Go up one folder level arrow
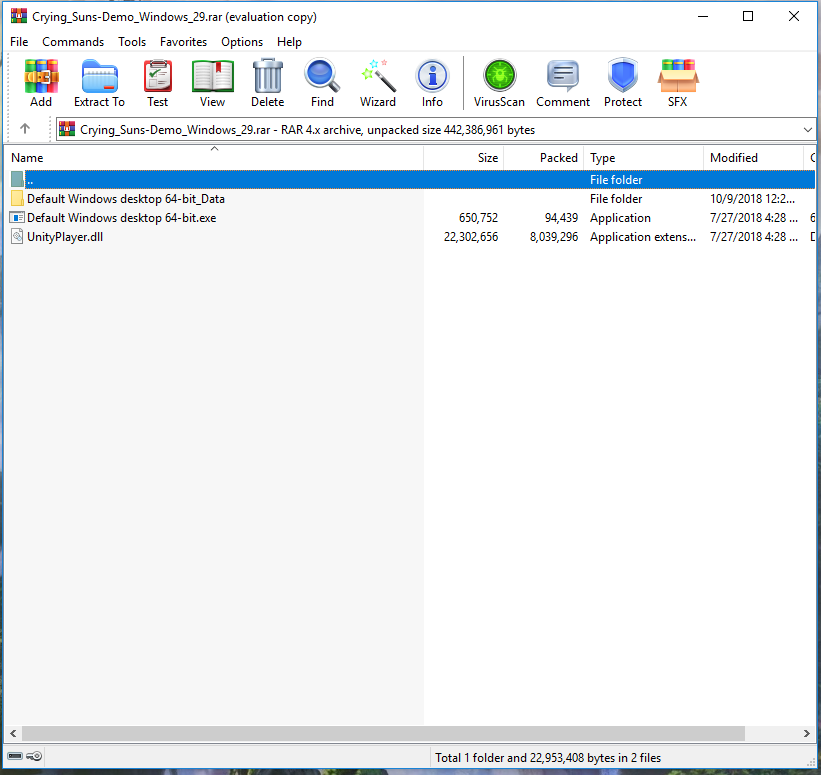This screenshot has width=821, height=775. [25, 128]
